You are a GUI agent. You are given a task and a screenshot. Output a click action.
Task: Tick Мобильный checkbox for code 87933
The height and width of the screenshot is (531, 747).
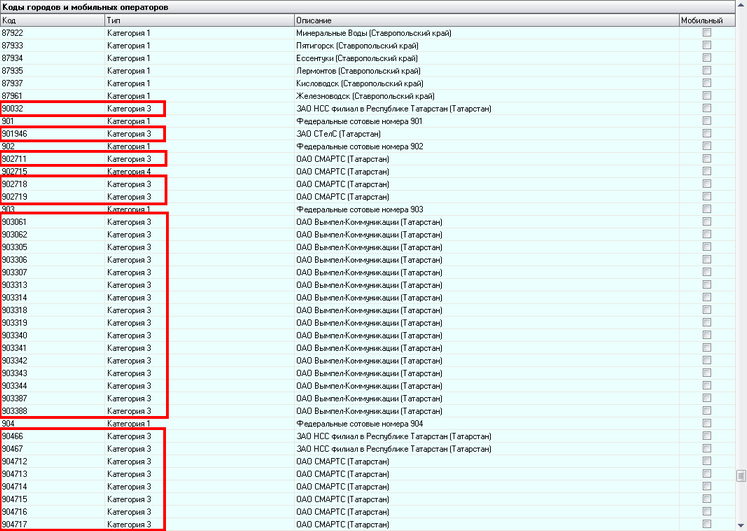point(707,45)
